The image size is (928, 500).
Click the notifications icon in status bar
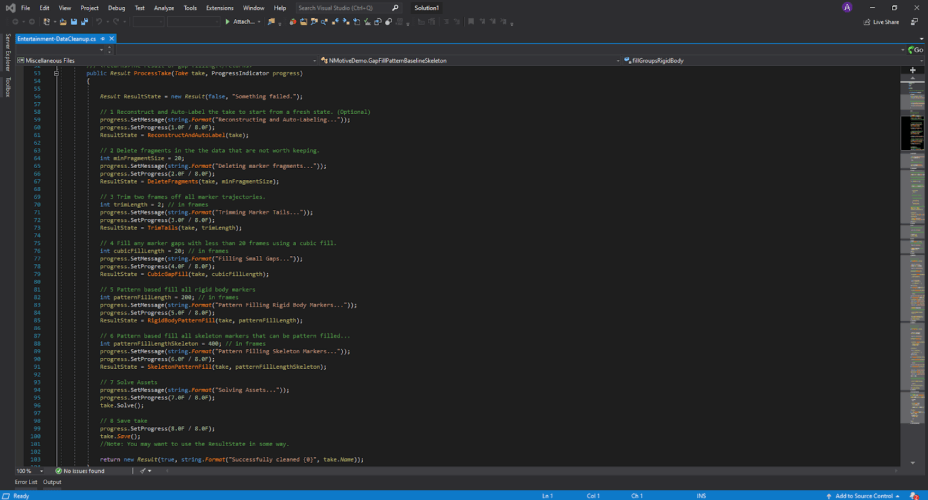click(915, 496)
